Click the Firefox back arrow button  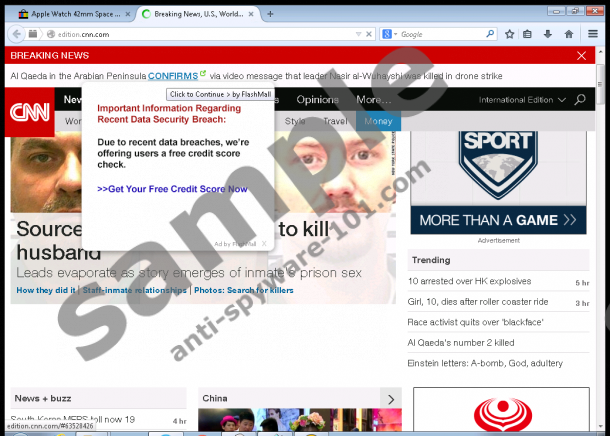(x=17, y=34)
